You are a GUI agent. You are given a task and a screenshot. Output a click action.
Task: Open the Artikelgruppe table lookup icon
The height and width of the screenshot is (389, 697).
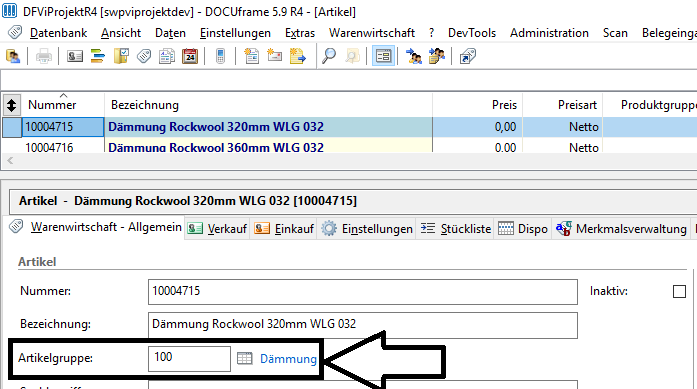pyautogui.click(x=244, y=358)
